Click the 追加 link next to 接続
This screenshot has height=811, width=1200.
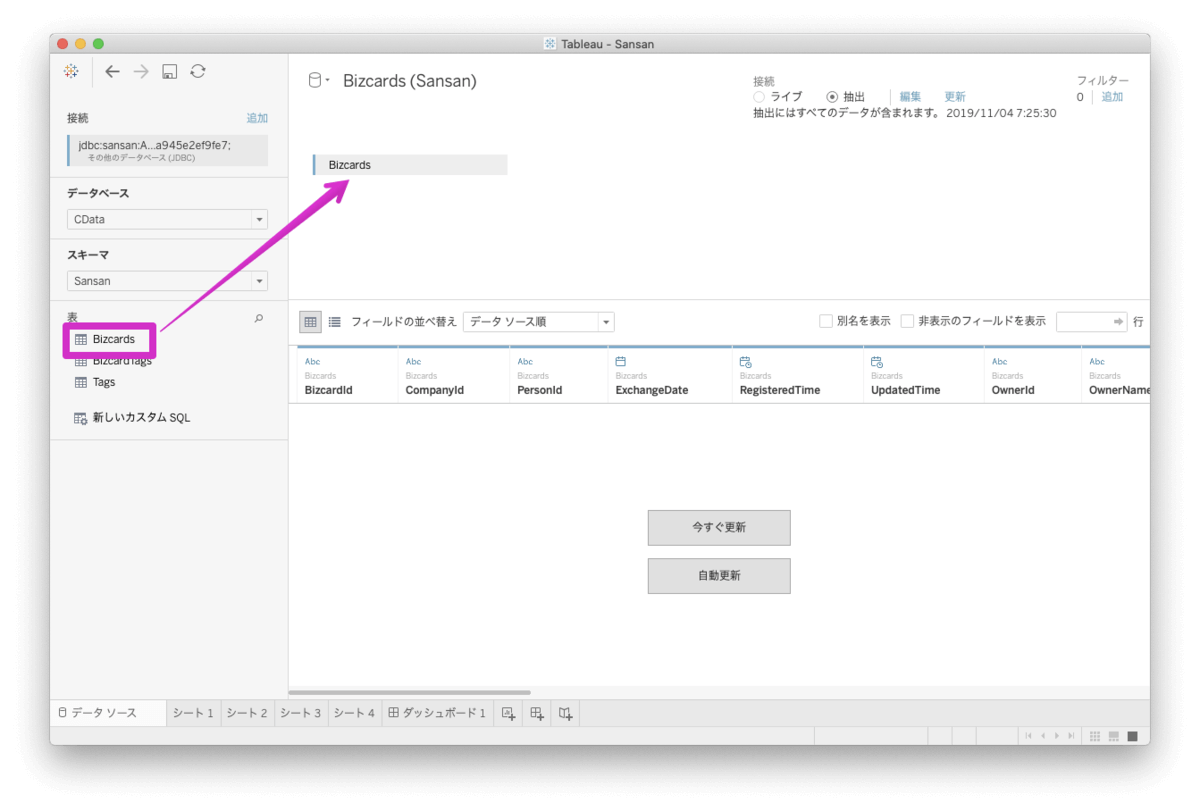tap(257, 118)
